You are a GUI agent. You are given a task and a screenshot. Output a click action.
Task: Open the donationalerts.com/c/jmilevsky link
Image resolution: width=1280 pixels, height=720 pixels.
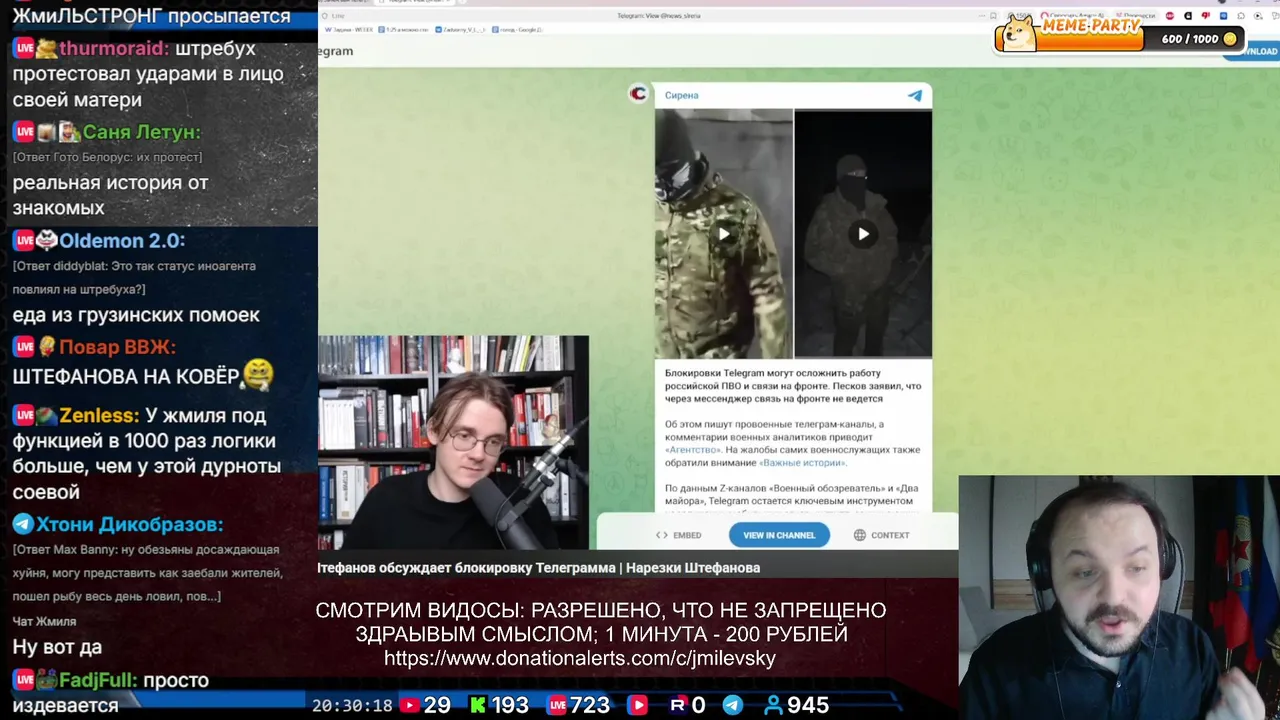pyautogui.click(x=580, y=658)
